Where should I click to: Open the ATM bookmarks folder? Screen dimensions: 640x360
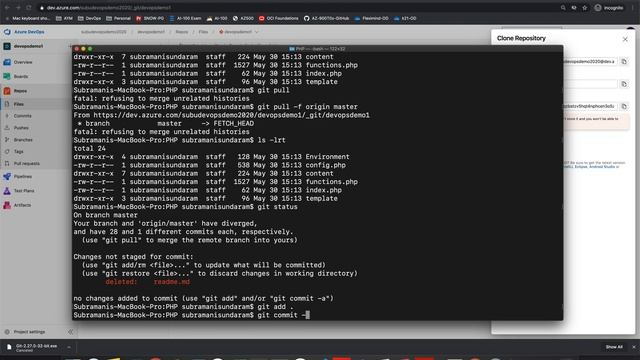[64, 18]
